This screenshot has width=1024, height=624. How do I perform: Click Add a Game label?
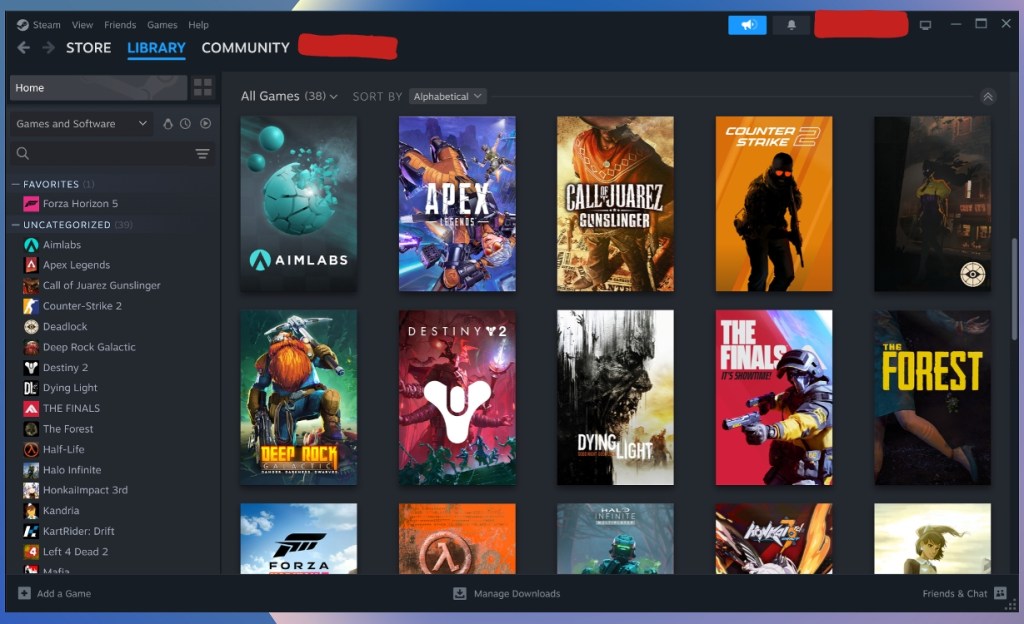click(x=64, y=593)
